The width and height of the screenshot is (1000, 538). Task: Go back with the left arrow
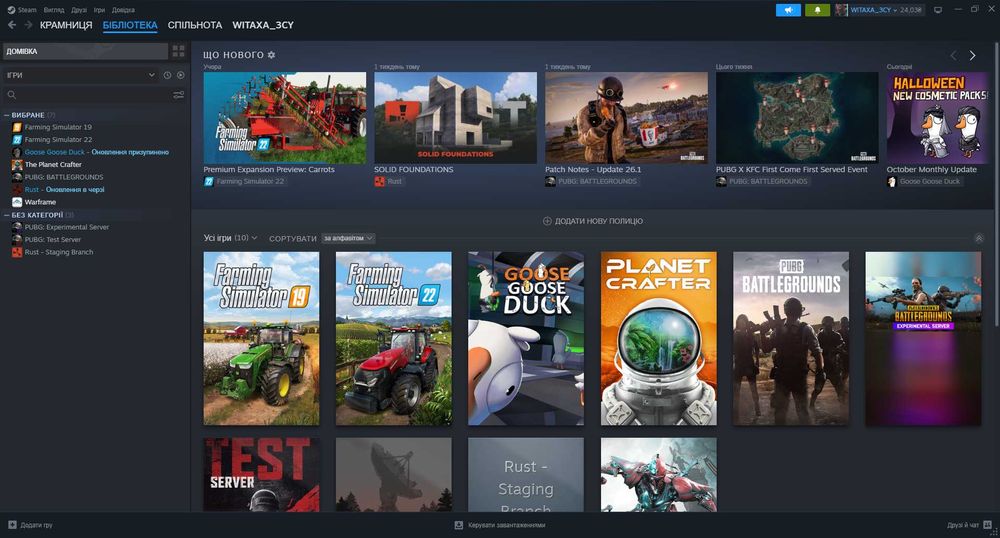[x=11, y=25]
